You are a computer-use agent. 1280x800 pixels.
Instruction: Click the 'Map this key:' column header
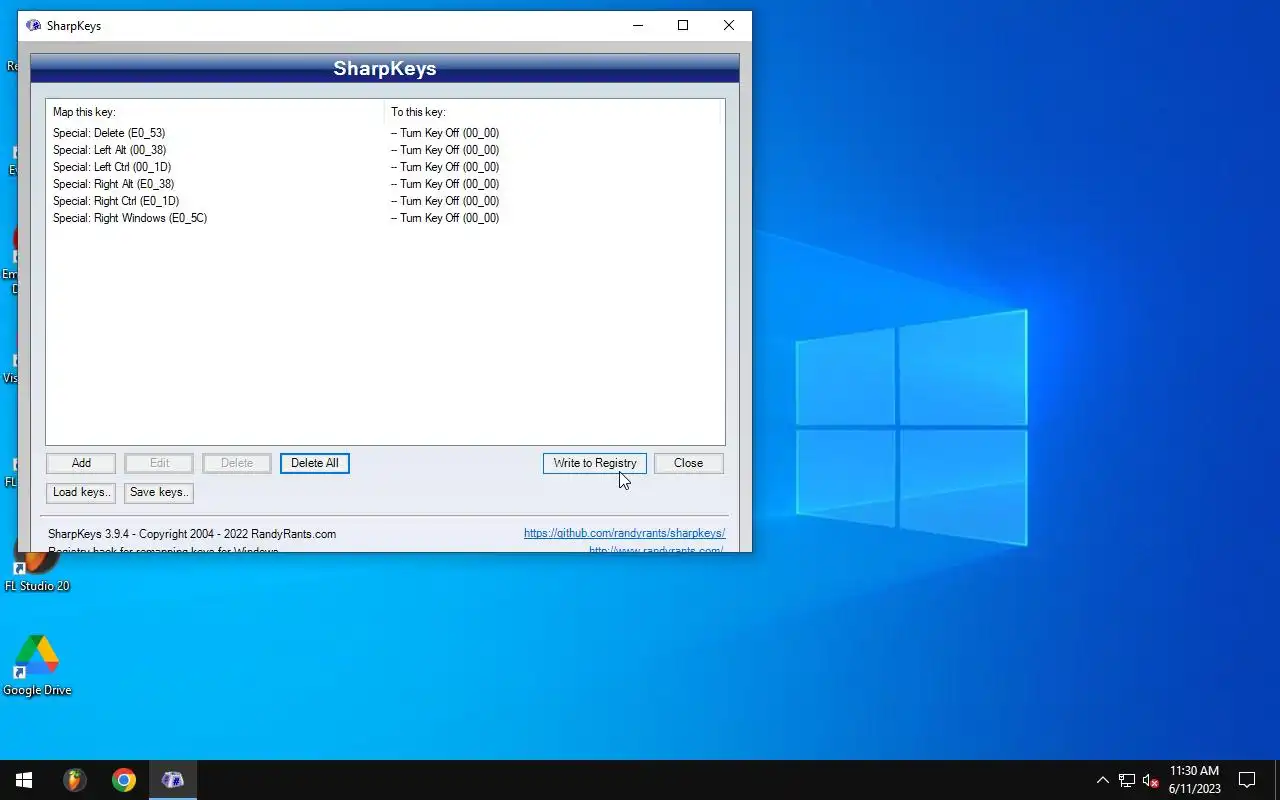point(215,112)
